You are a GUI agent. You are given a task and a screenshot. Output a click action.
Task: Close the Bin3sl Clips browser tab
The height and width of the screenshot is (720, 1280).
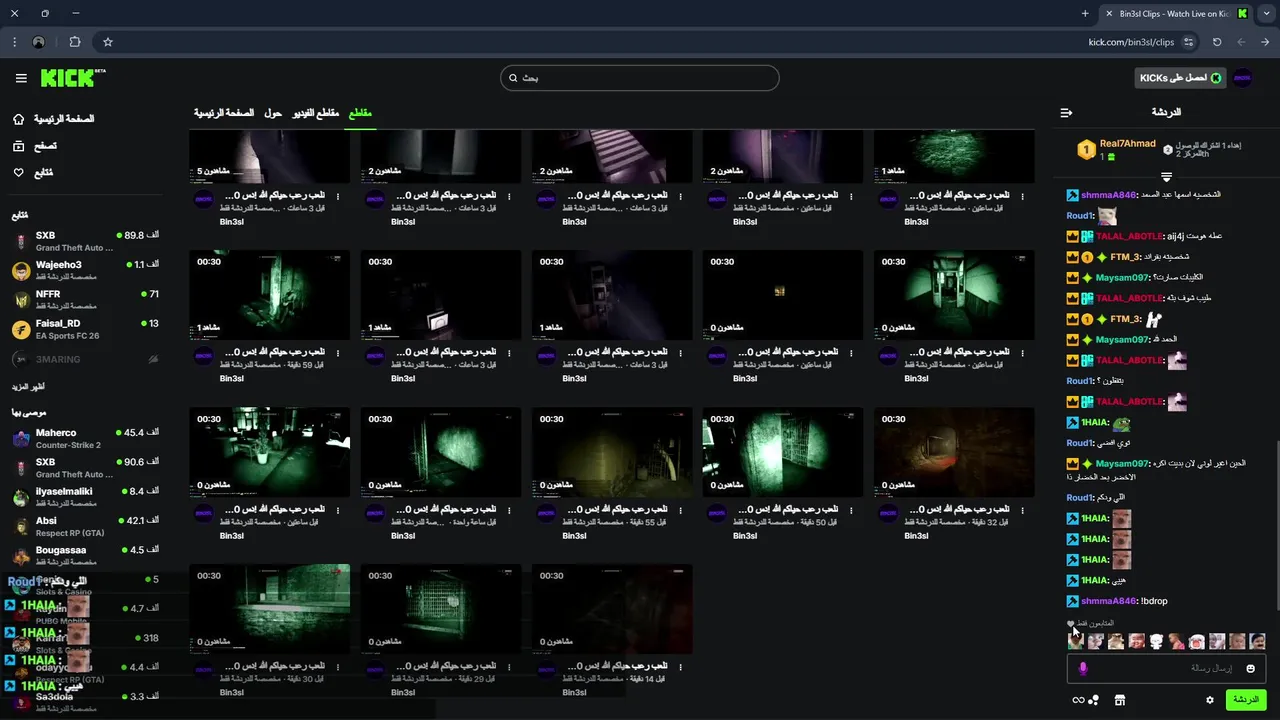(1108, 13)
